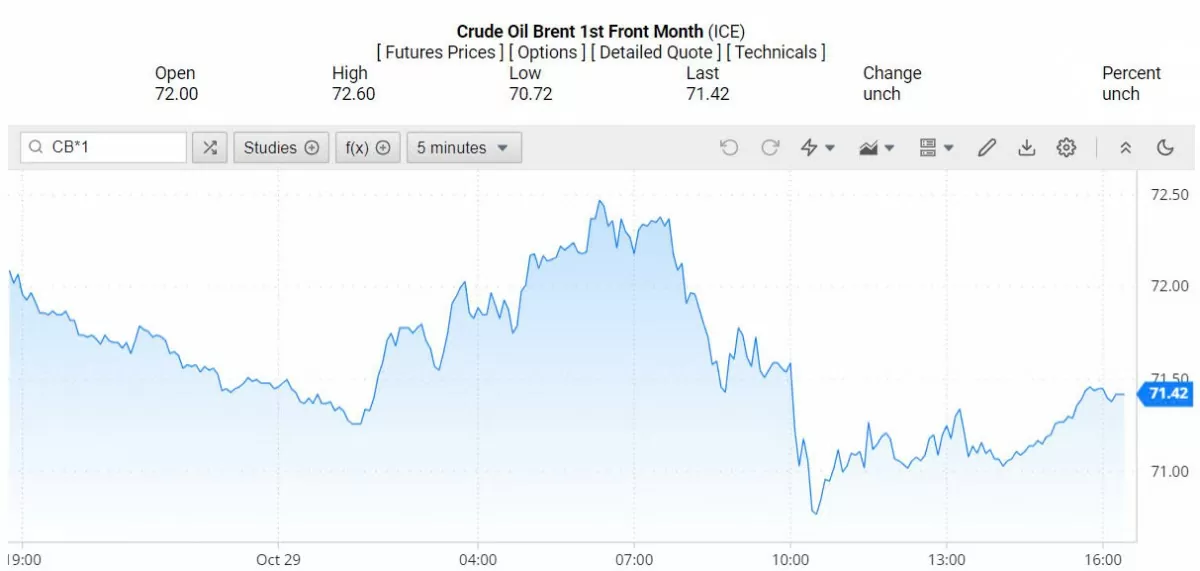1200x571 pixels.
Task: Click the f(x) expressions button
Action: (x=368, y=148)
